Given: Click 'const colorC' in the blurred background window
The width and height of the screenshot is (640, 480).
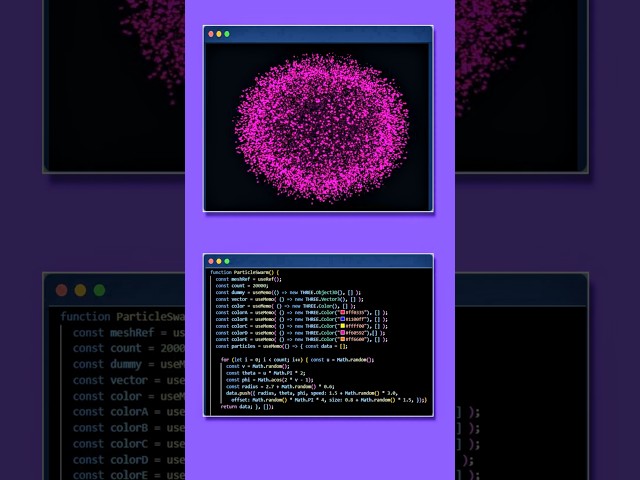Looking at the screenshot, I should (x=111, y=444).
